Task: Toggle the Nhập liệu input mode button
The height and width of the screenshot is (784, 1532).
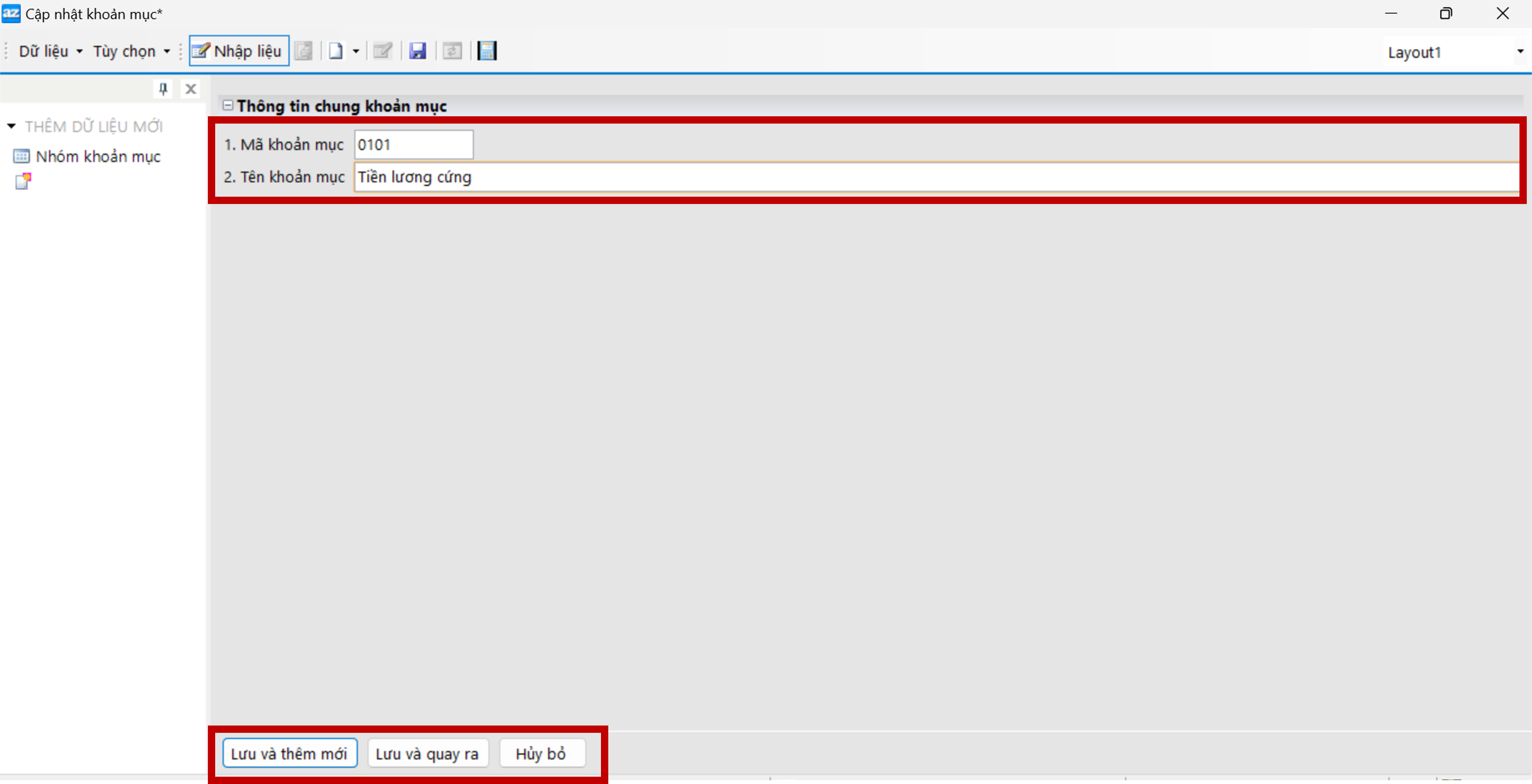Action: (x=239, y=51)
